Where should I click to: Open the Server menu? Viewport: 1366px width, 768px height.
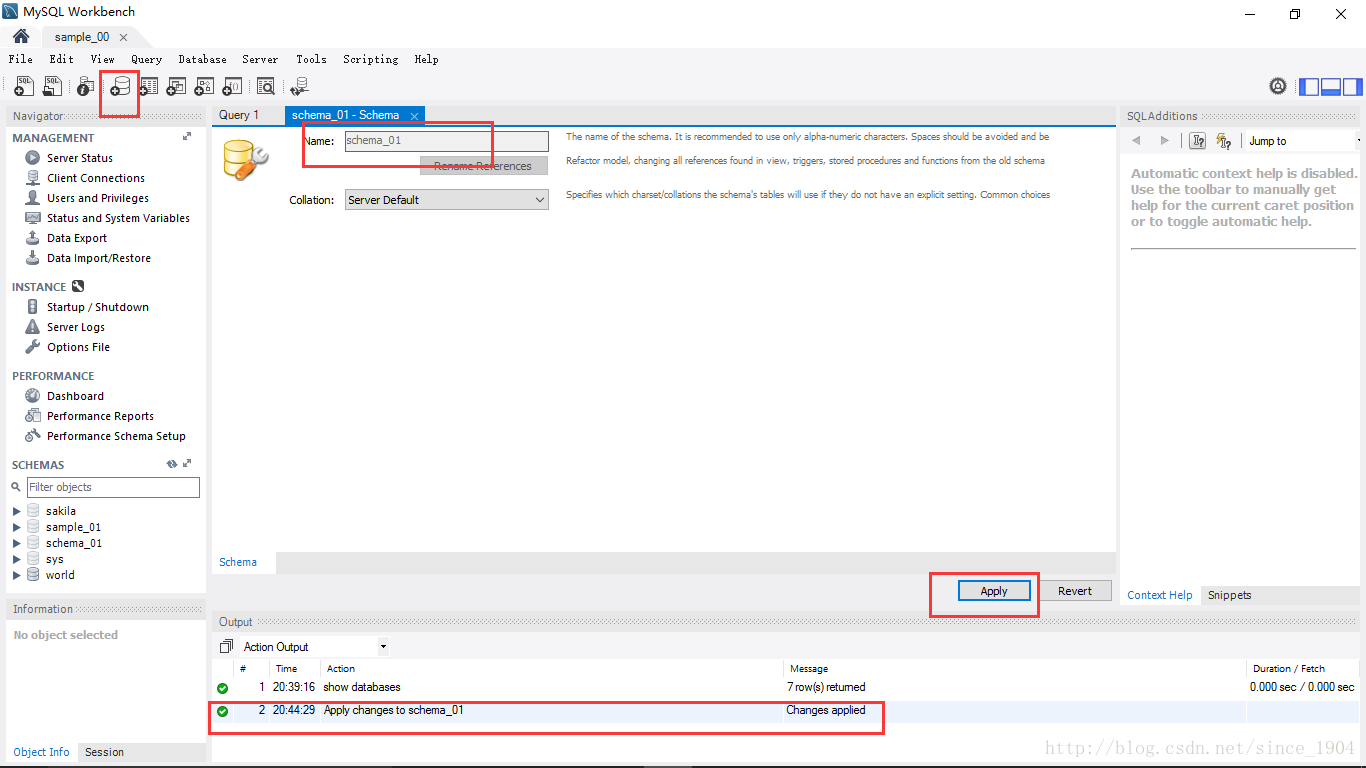[260, 59]
